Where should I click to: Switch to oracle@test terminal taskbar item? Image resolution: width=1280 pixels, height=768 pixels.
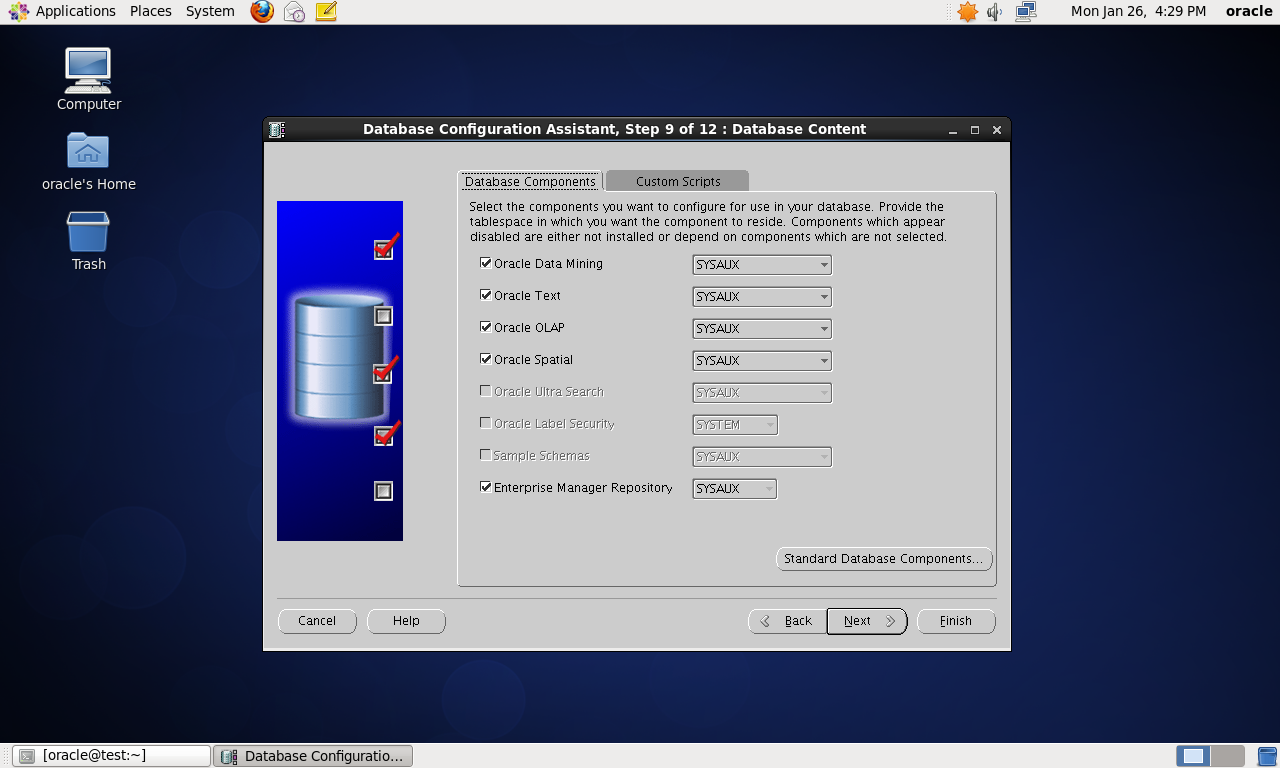(112, 756)
